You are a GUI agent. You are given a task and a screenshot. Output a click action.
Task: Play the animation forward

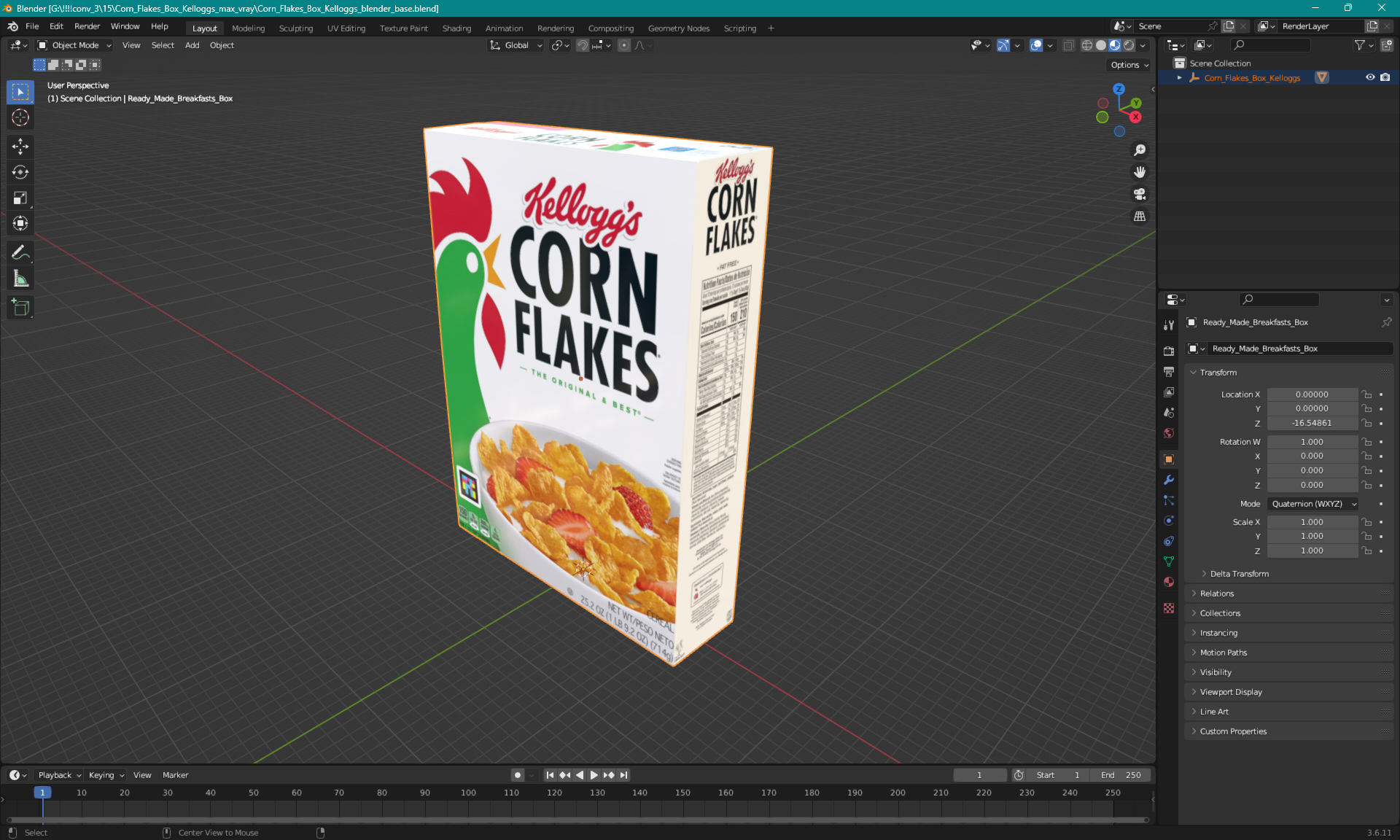coord(594,775)
